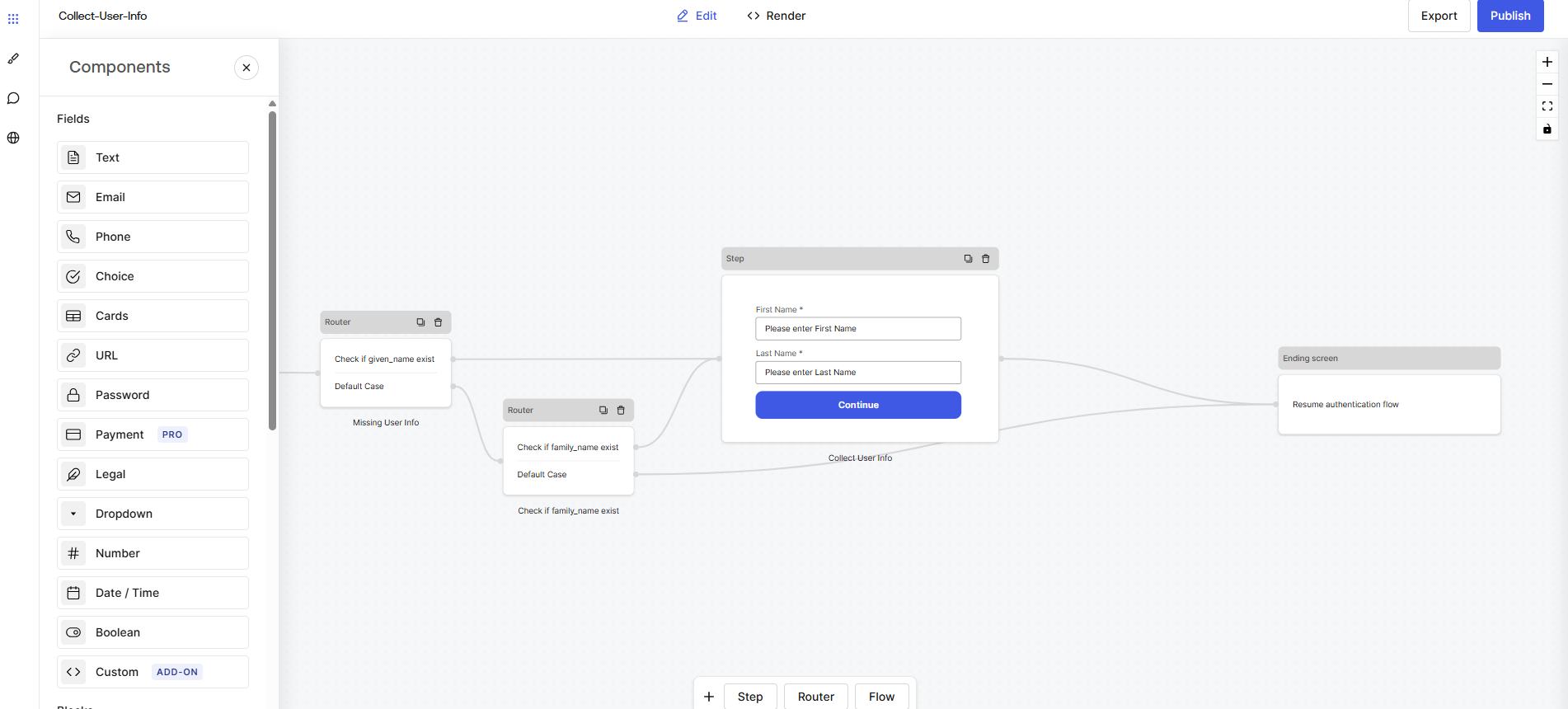
Task: Delete the family_name Router node
Action: tap(621, 411)
